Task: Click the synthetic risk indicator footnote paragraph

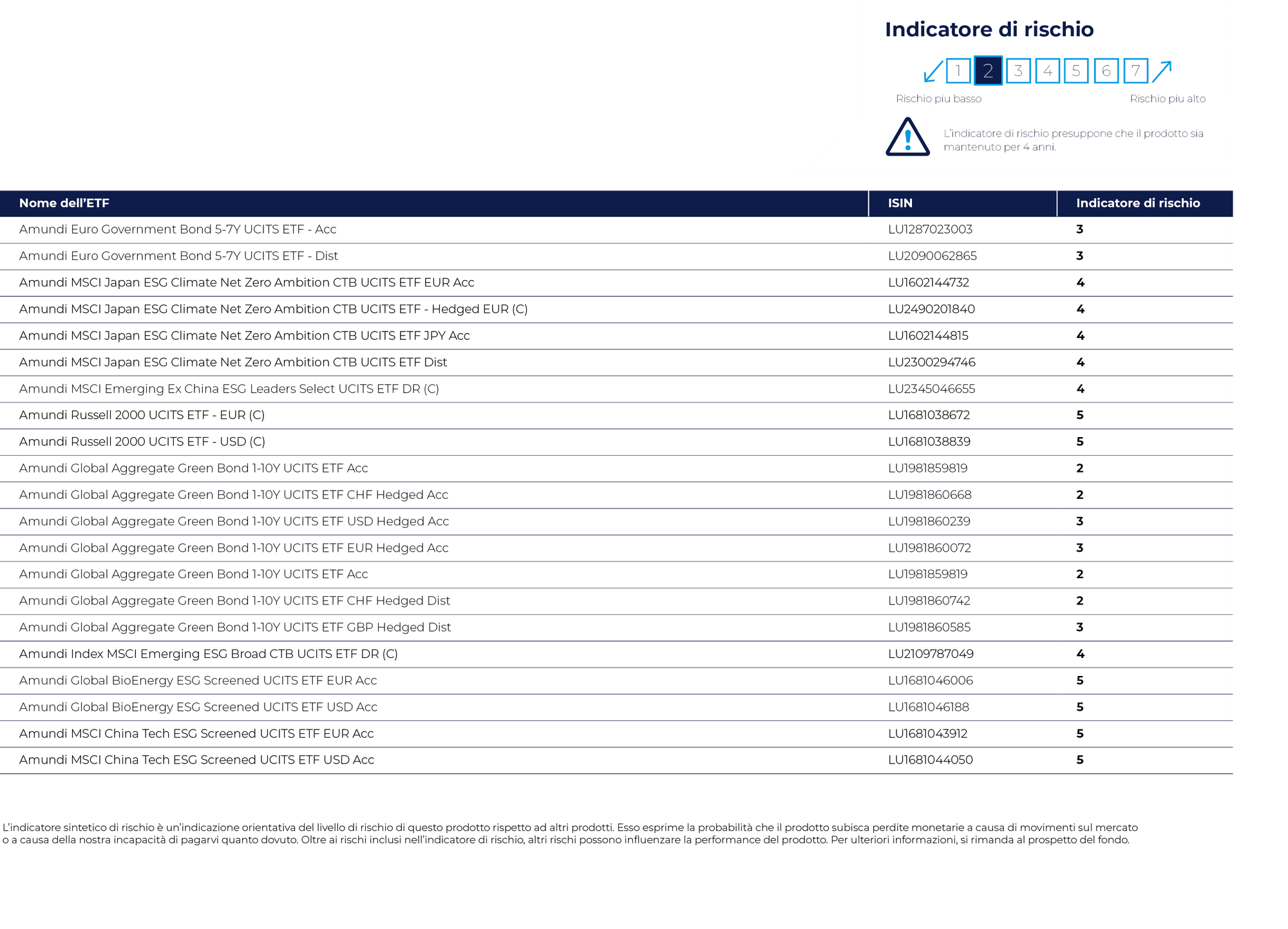Action: click(x=570, y=834)
